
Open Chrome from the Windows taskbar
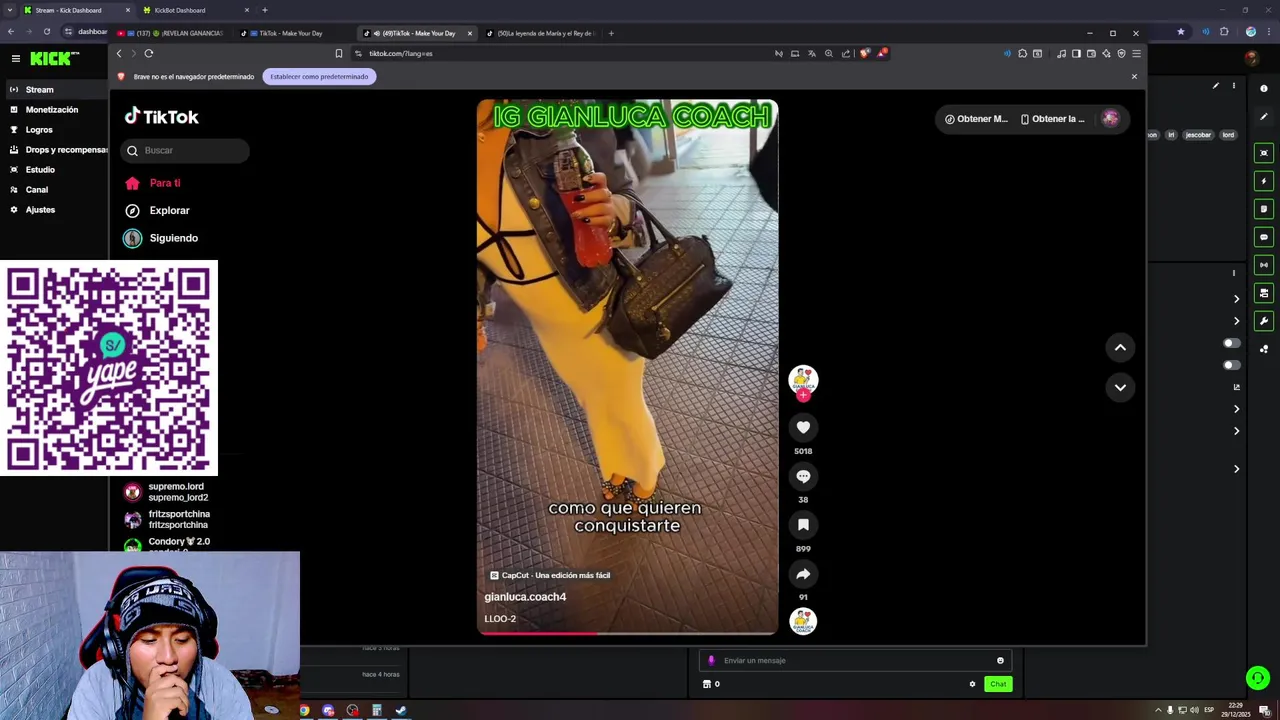click(x=304, y=711)
